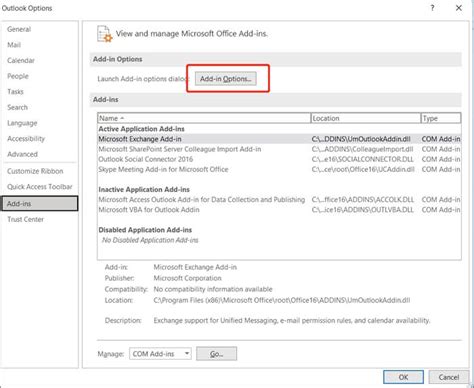Open Quick Access Toolbar category
The height and width of the screenshot is (388, 474).
click(40, 187)
